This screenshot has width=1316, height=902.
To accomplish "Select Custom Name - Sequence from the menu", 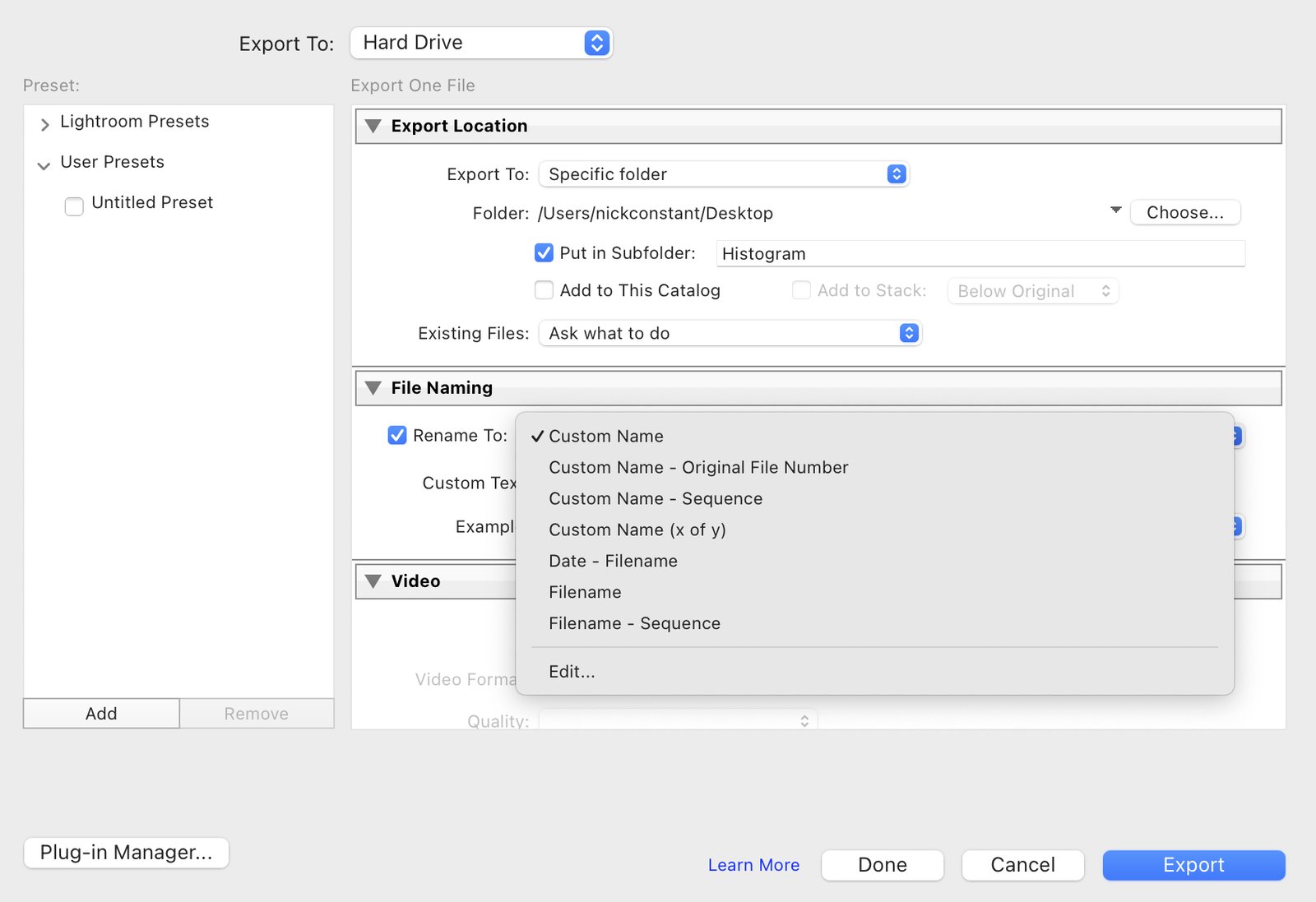I will point(656,498).
